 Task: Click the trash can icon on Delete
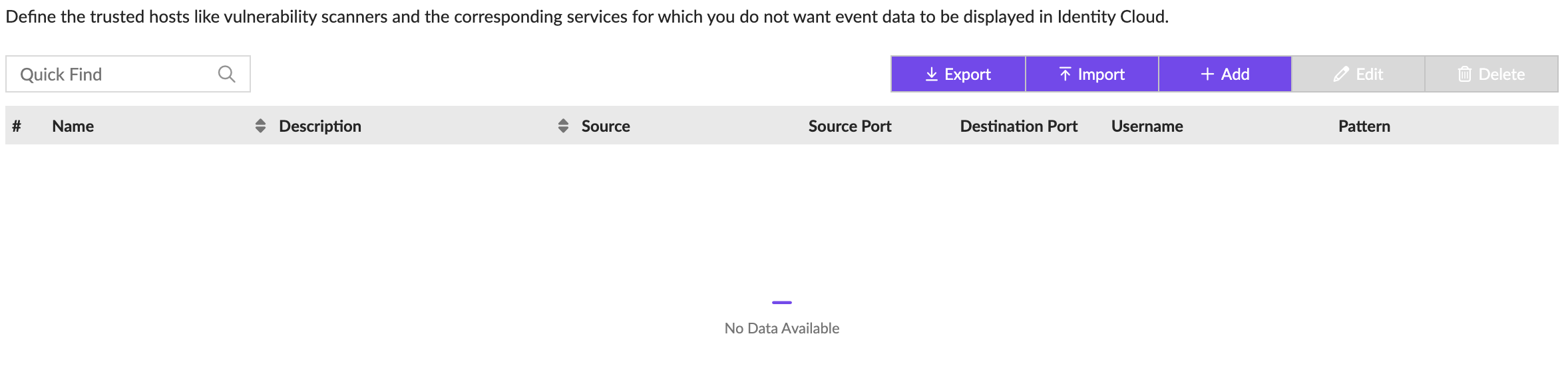tap(1464, 74)
